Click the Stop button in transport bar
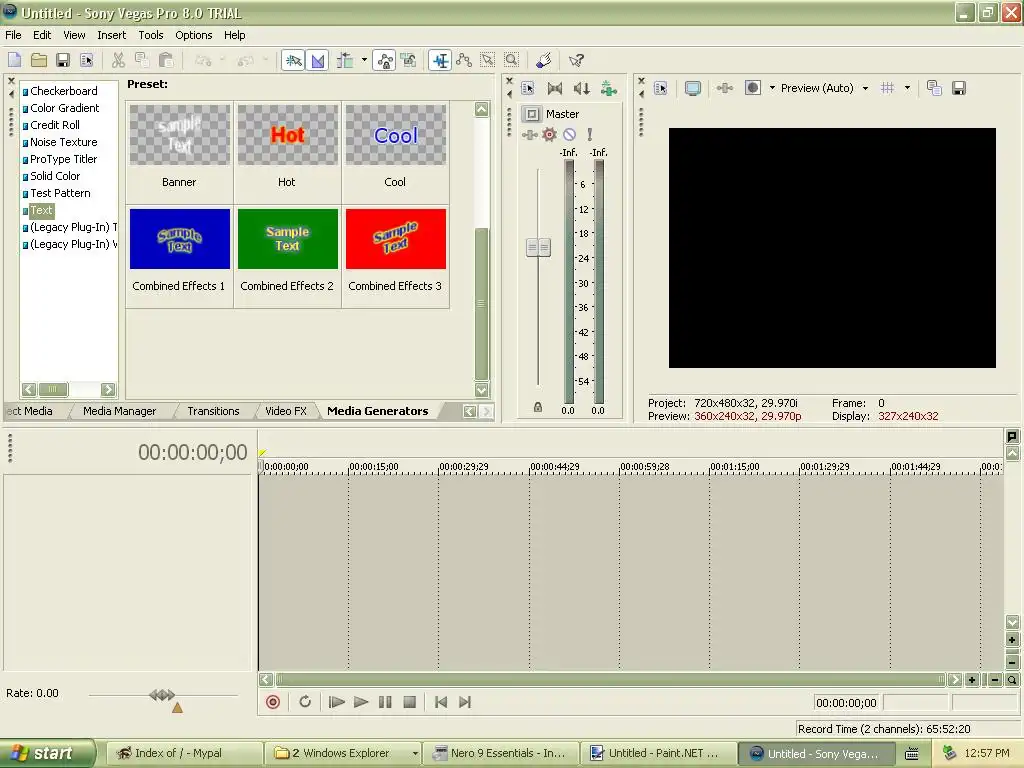The width and height of the screenshot is (1024, 768). 409,702
